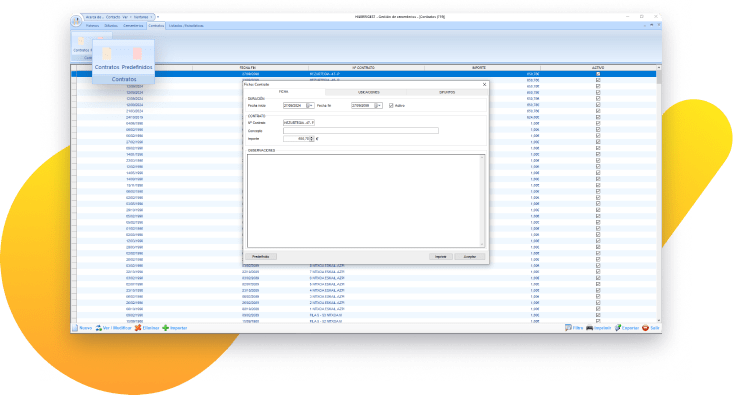Click the Aceptar button
Viewport: 748px width, 395px height.
470,257
